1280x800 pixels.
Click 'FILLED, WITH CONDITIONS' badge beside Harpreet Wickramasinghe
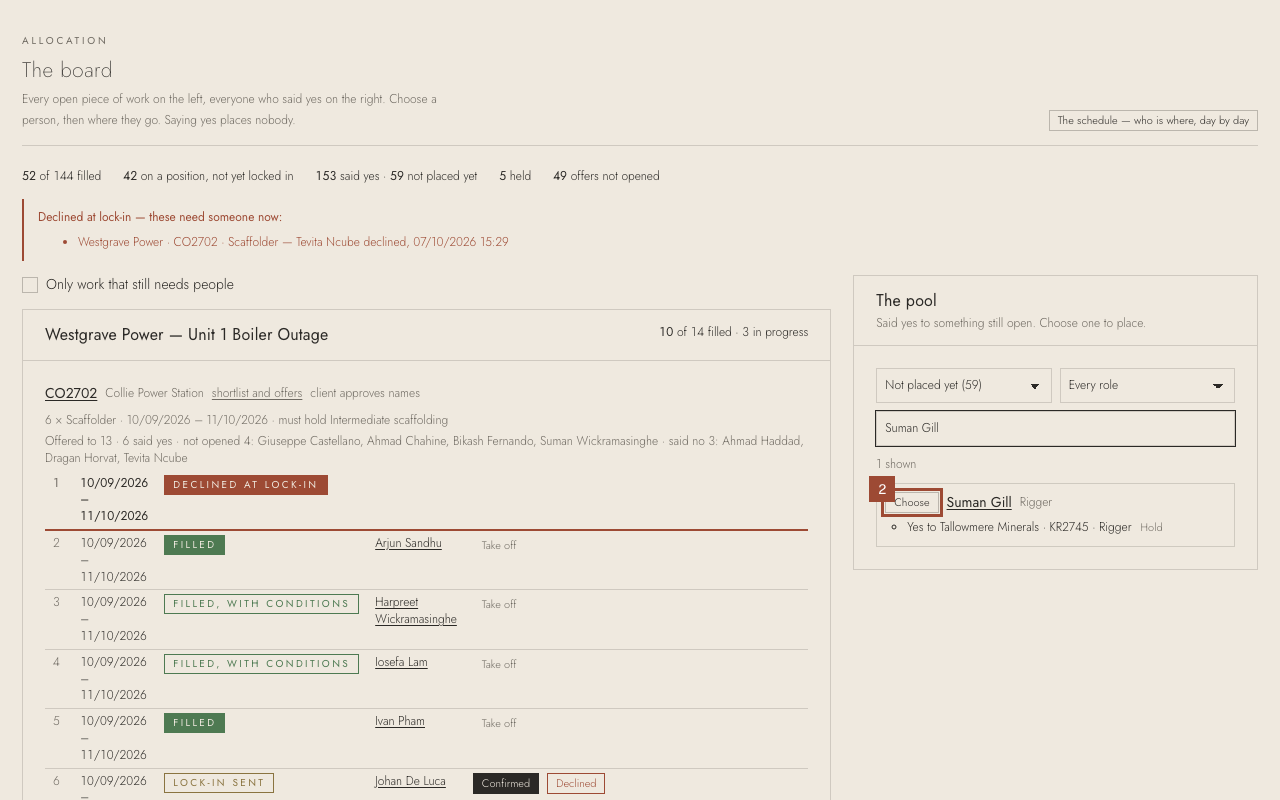point(261,604)
